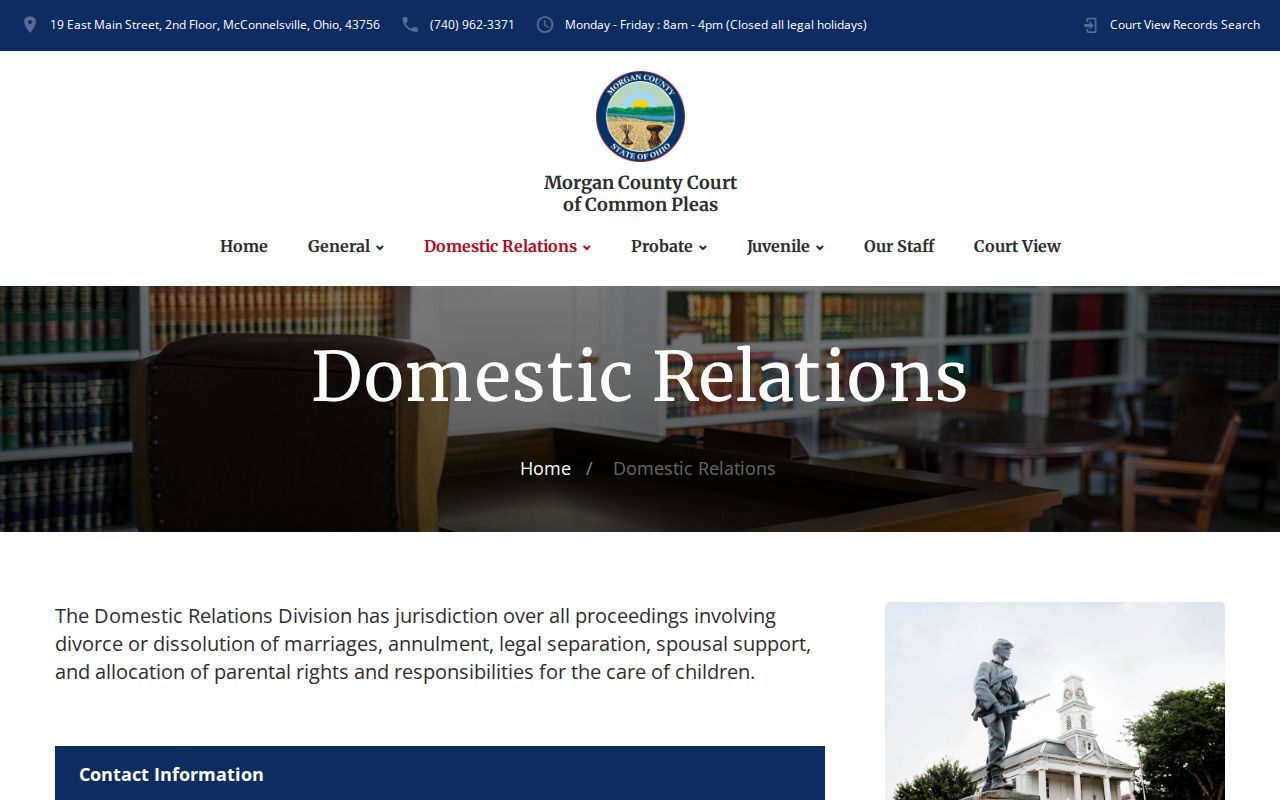This screenshot has width=1280, height=800.
Task: Click the map pin location icon
Action: [x=30, y=25]
